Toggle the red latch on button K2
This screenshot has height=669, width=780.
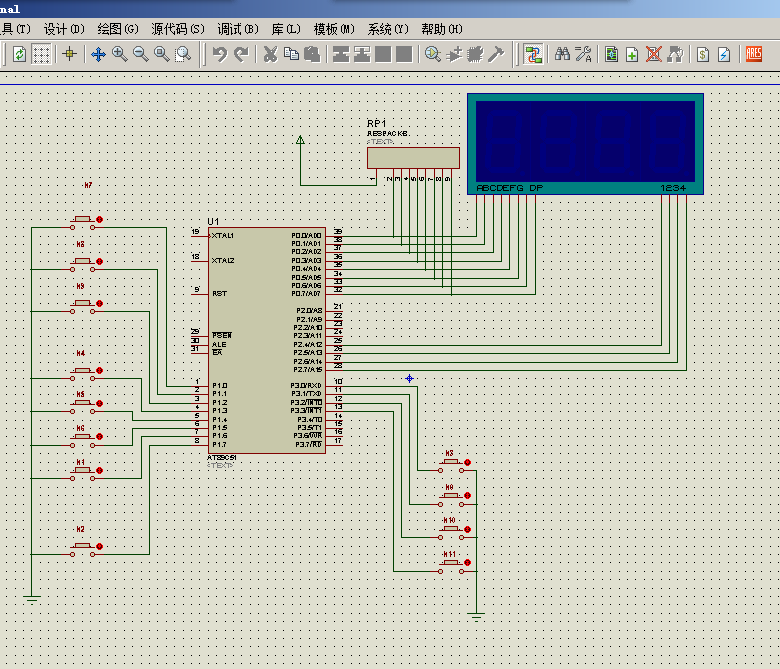pos(99,546)
